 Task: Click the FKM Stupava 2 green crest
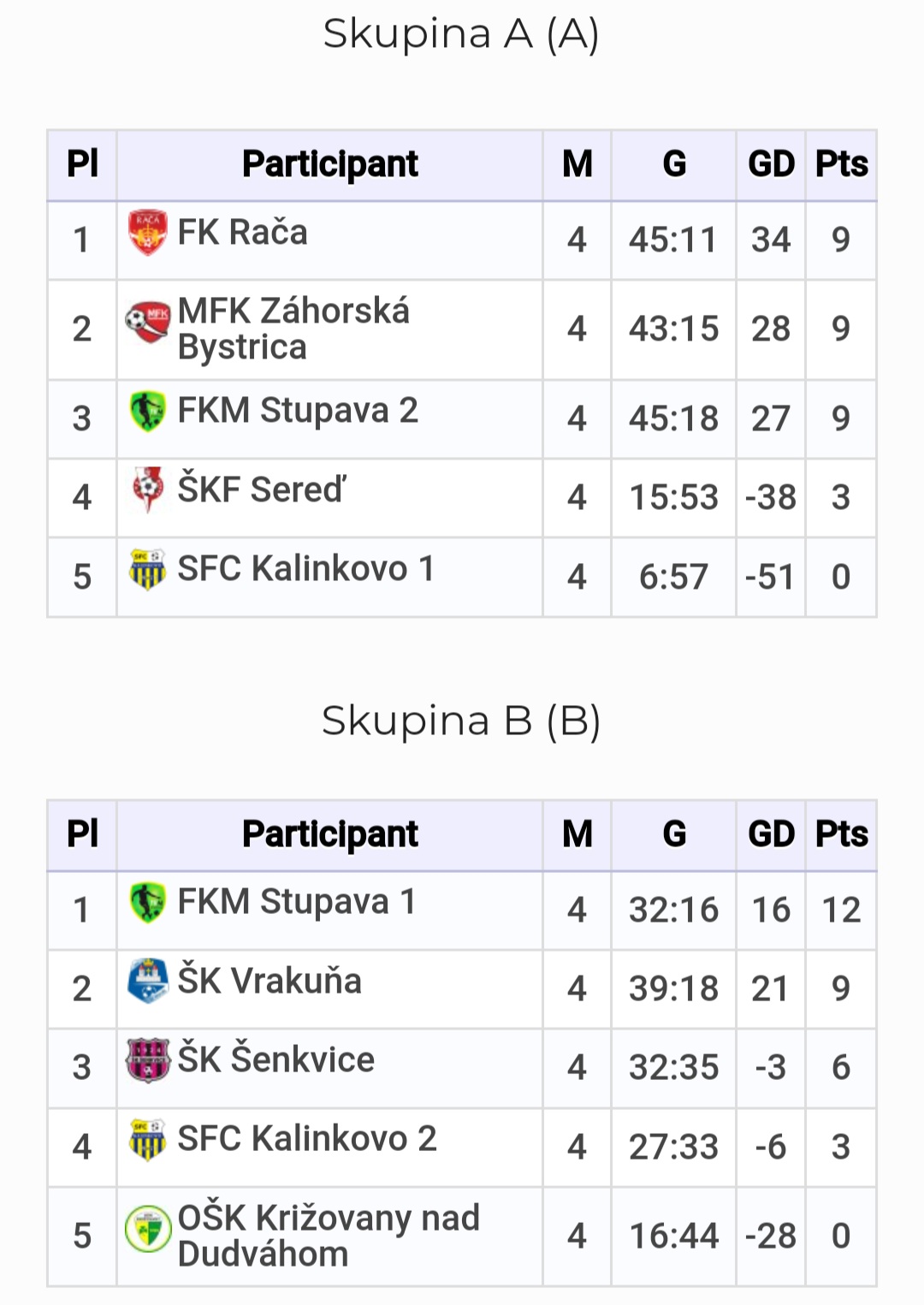point(147,411)
